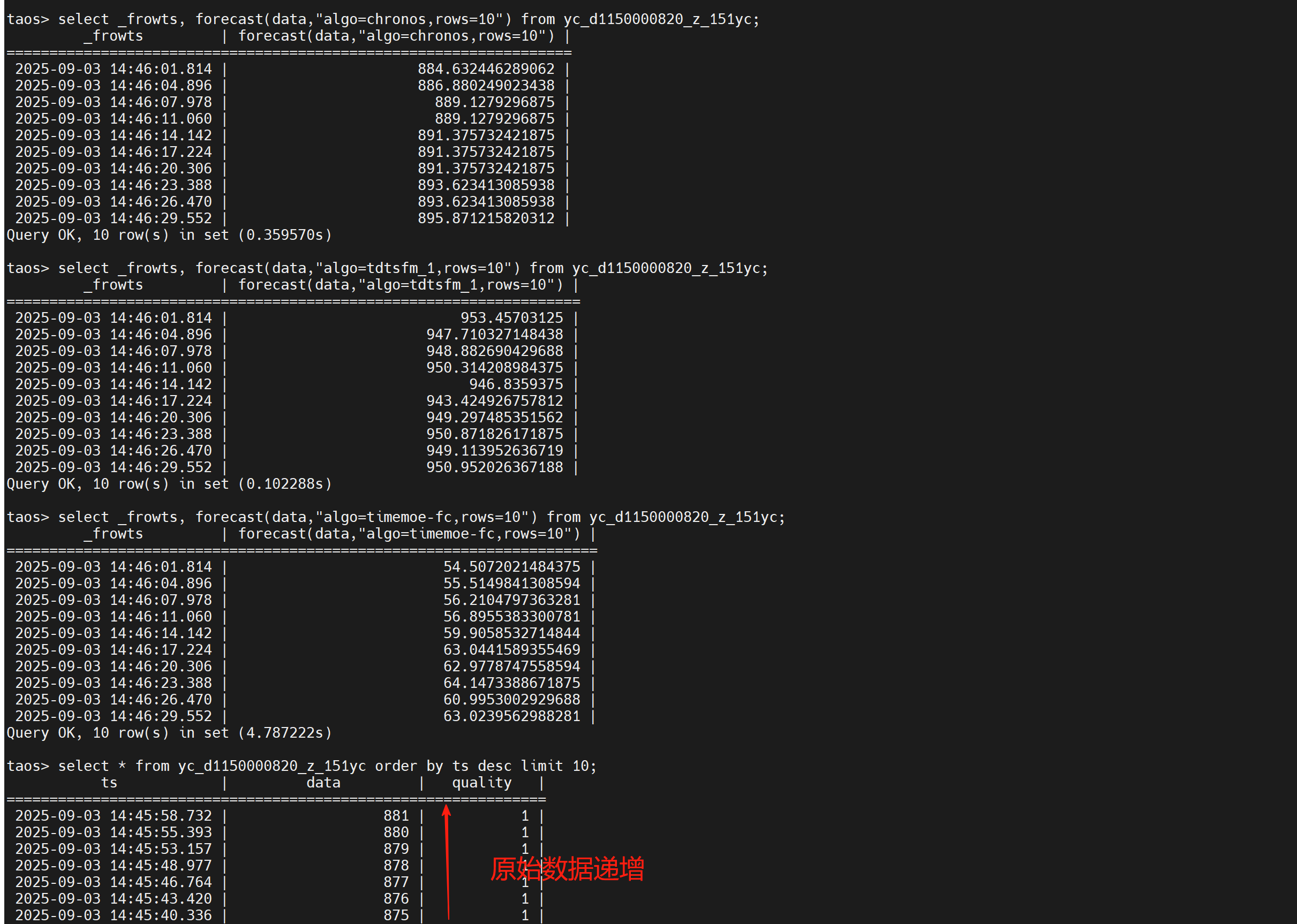Click the value 884.632446289062 in chronos results
Viewport: 1297px width, 924px height.
pos(486,69)
